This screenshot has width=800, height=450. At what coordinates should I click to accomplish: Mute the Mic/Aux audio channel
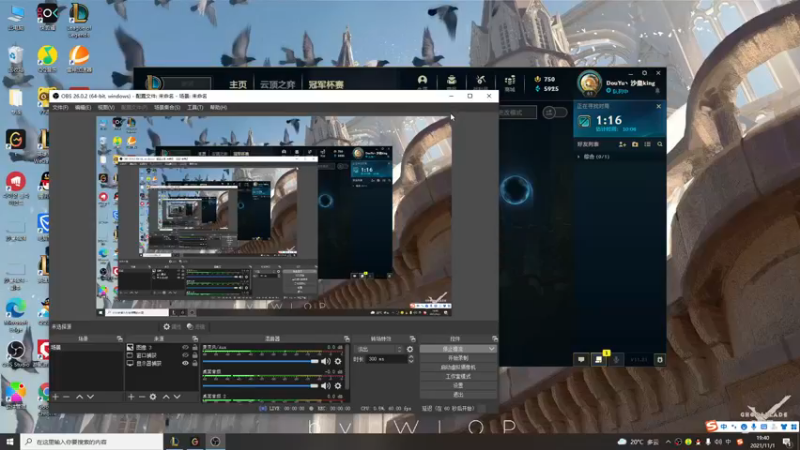tap(326, 361)
